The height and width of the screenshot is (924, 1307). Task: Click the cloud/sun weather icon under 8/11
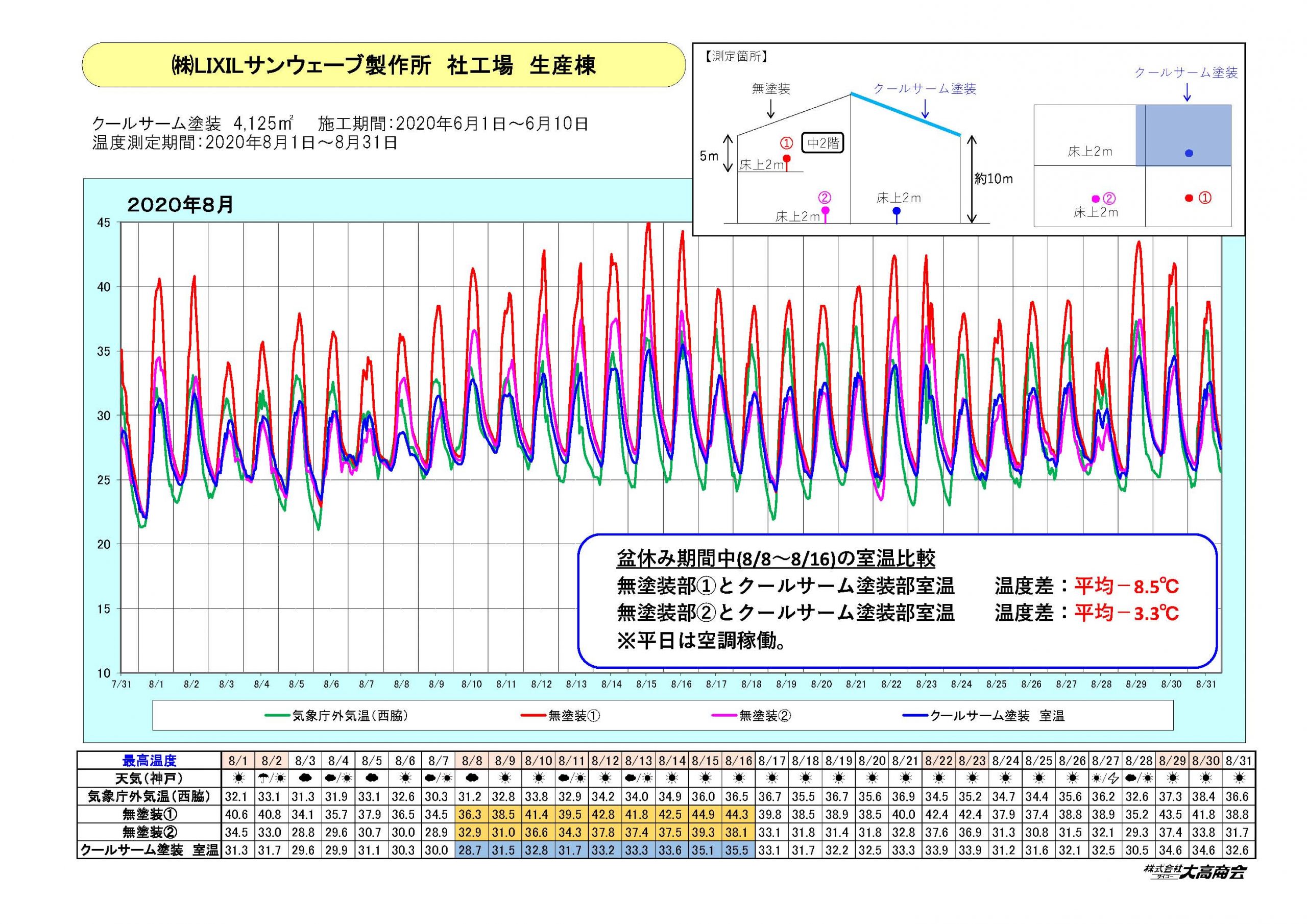(x=571, y=777)
